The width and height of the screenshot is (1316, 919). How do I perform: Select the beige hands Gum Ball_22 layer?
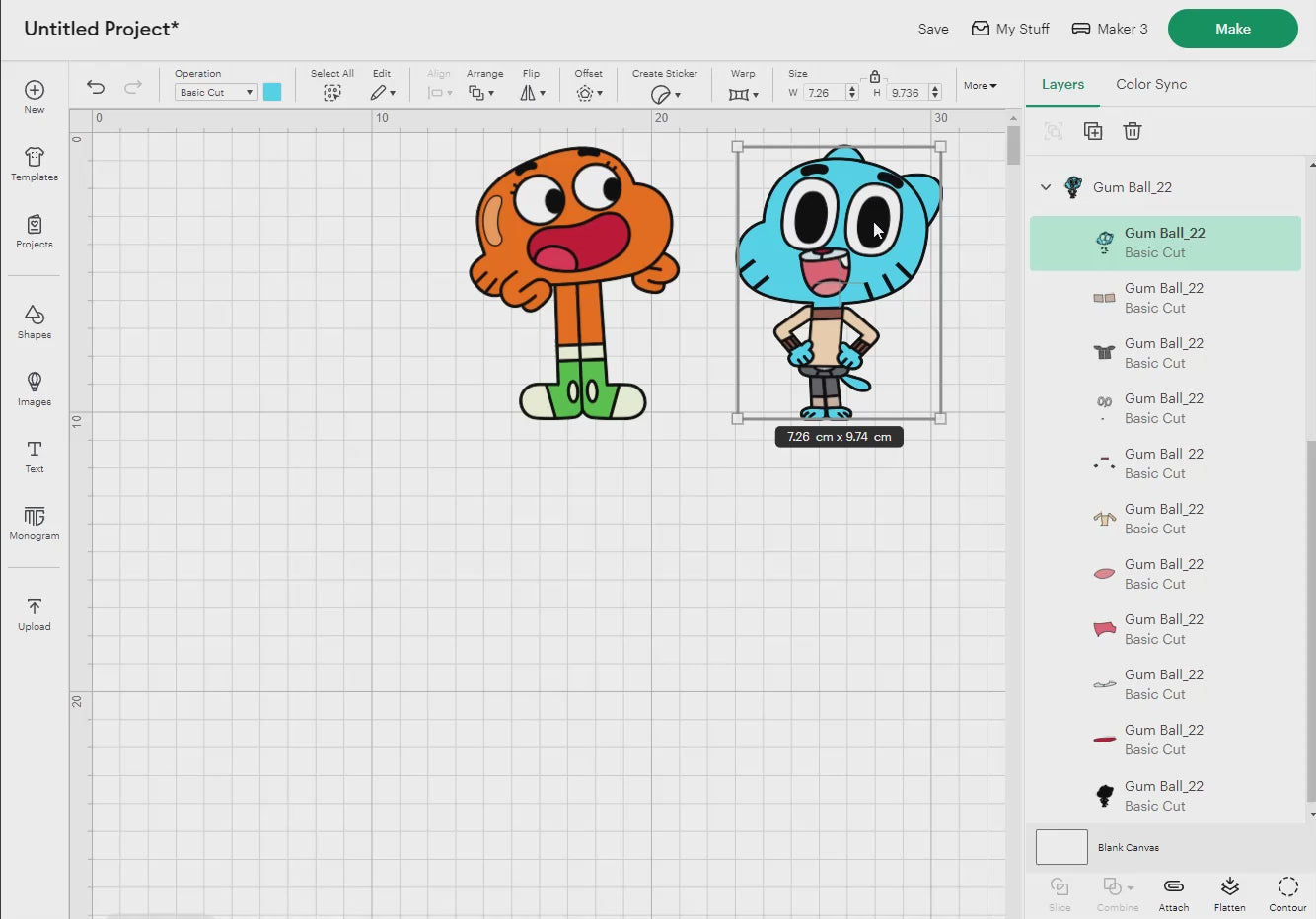point(1165,298)
